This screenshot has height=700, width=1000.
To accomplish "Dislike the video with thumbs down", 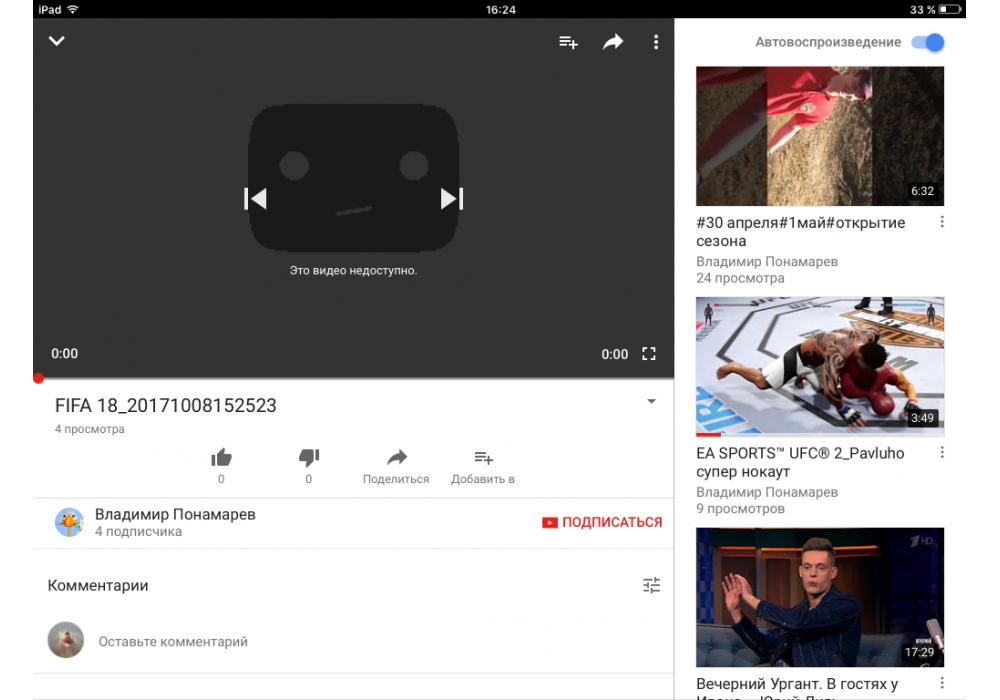I will pyautogui.click(x=308, y=458).
